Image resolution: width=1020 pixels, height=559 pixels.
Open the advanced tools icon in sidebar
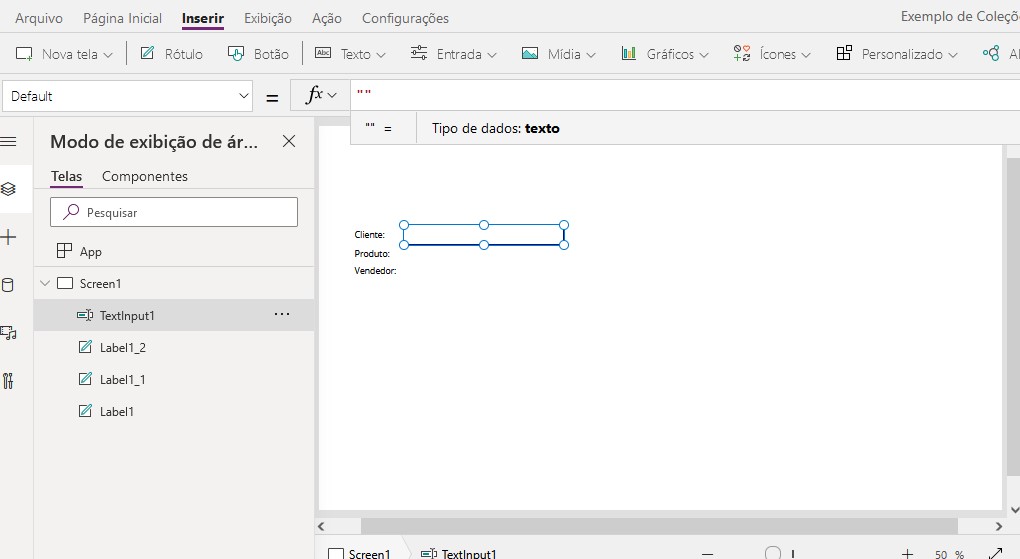coord(8,381)
